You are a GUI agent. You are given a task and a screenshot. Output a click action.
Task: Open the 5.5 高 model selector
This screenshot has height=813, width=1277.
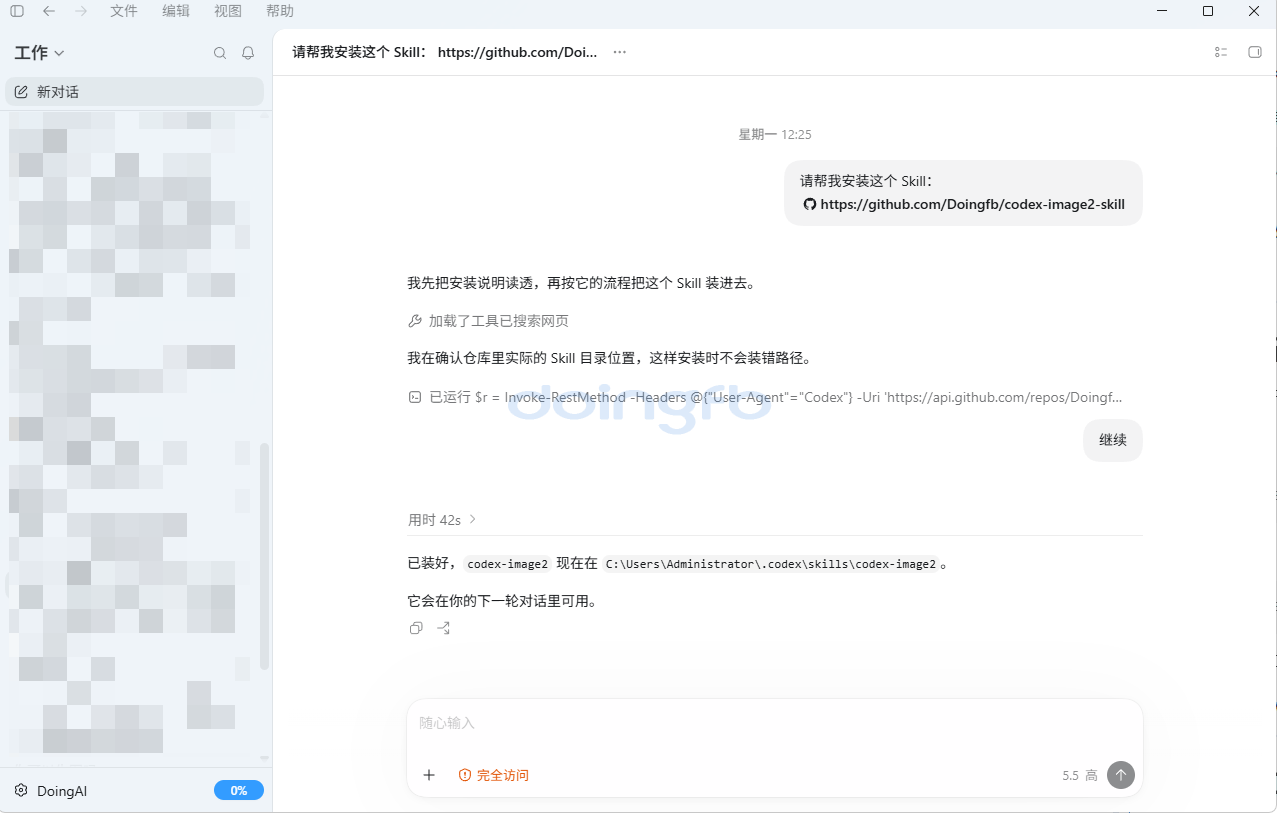point(1080,775)
